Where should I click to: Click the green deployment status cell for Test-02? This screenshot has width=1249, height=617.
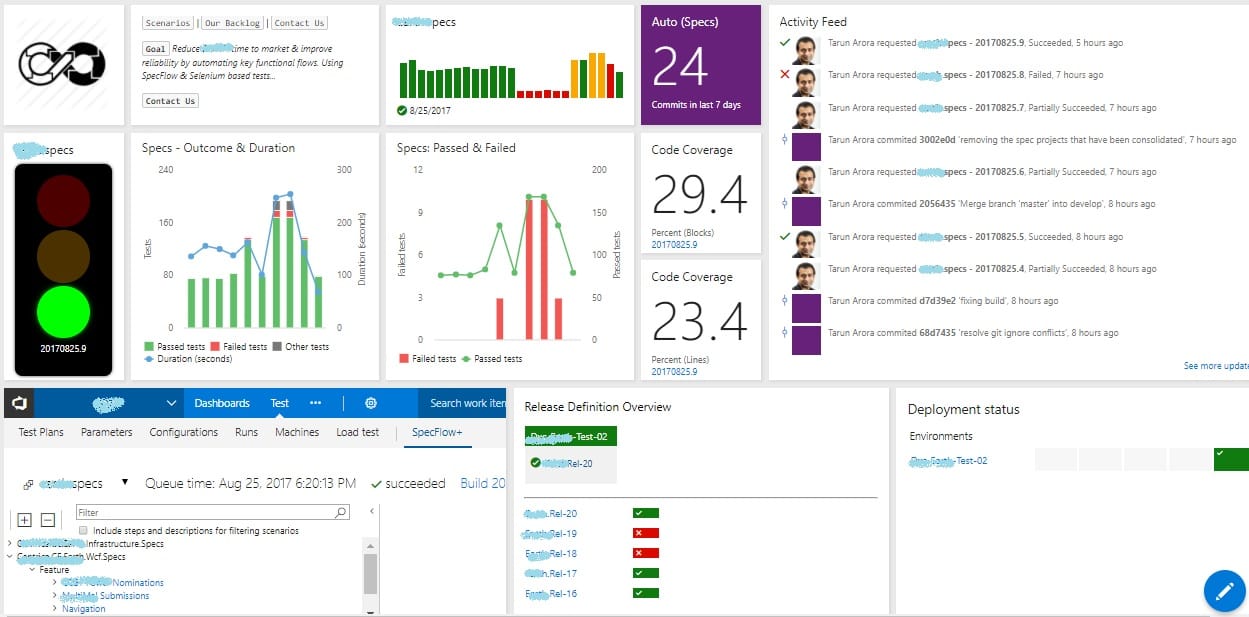[x=1231, y=459]
